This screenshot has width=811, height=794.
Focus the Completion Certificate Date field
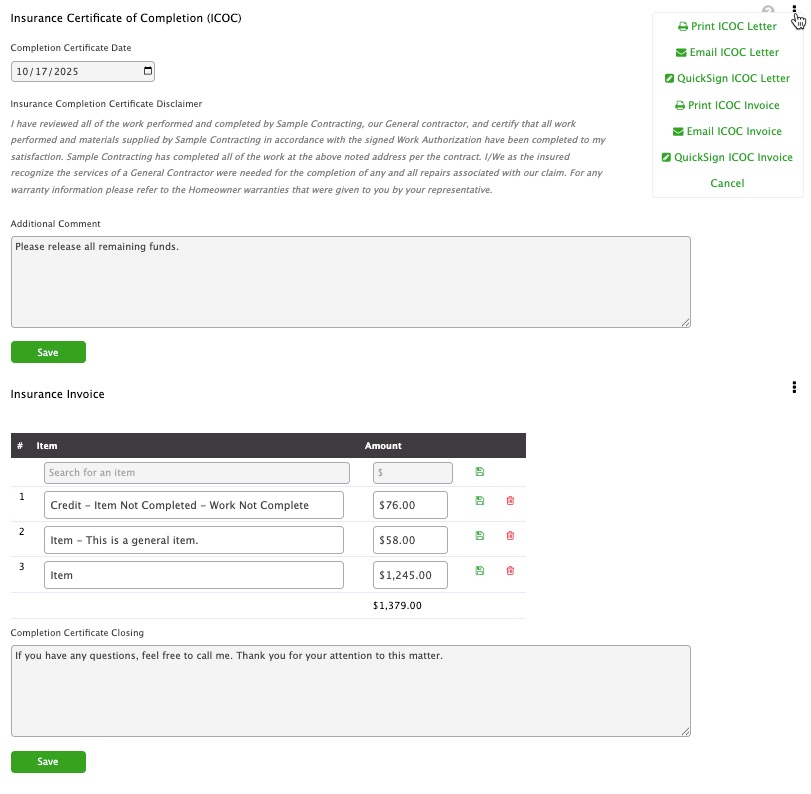click(83, 71)
